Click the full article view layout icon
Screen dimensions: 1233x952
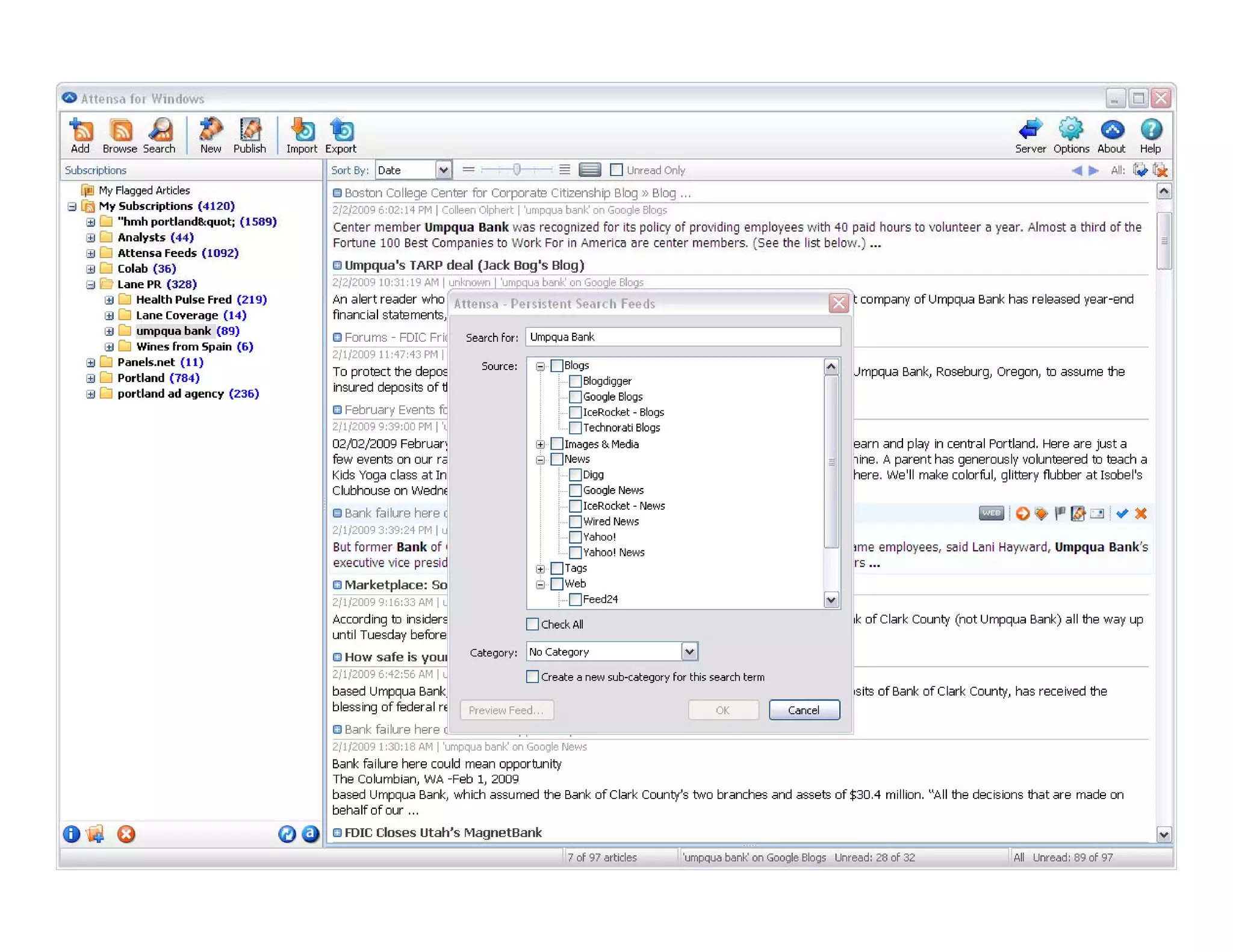(589, 170)
